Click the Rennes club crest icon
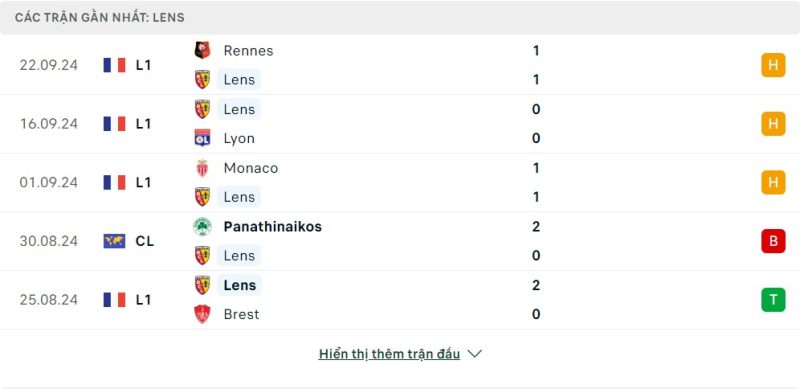This screenshot has height=389, width=800. tap(203, 50)
